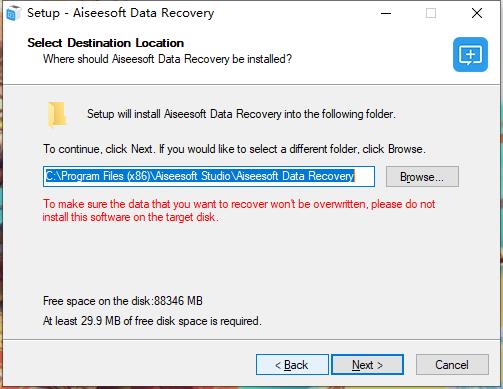Click 'Where should Aiseesoft Data Recovery be installed?' text
Image resolution: width=503 pixels, height=389 pixels.
(167, 59)
